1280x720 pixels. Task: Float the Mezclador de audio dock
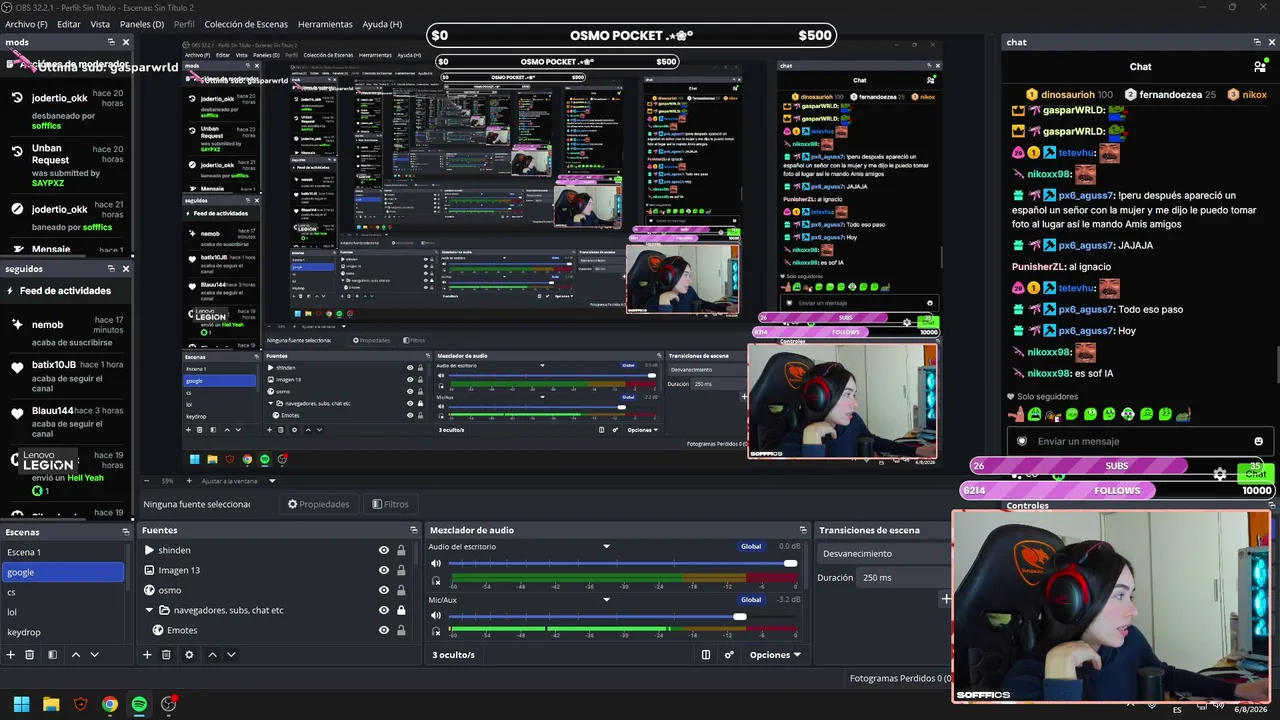[802, 530]
